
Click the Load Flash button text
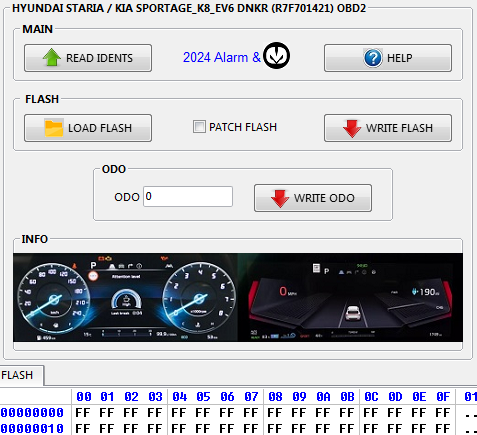[100, 128]
